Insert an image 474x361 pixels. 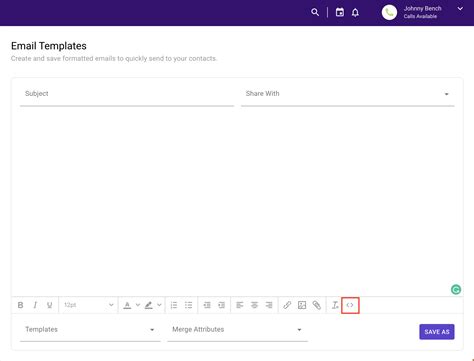pos(302,305)
